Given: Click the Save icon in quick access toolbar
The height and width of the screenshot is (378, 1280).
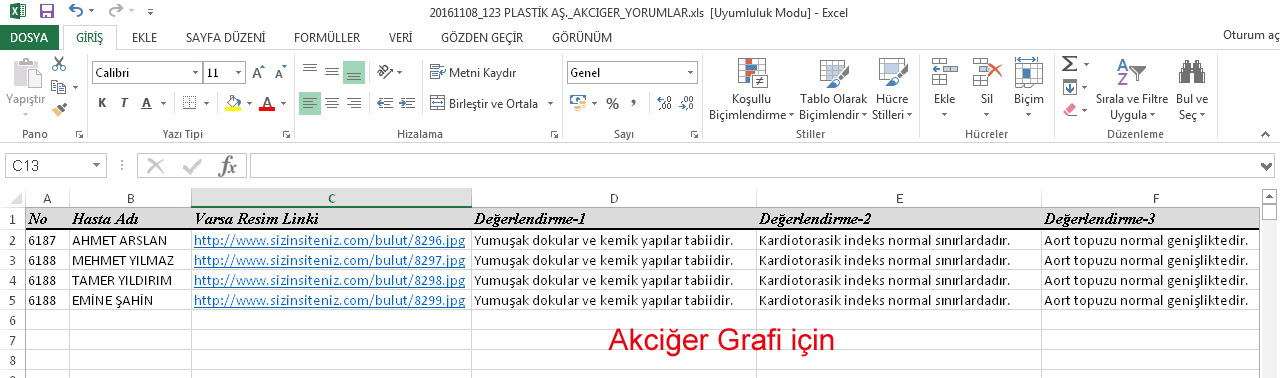Looking at the screenshot, I should point(47,12).
